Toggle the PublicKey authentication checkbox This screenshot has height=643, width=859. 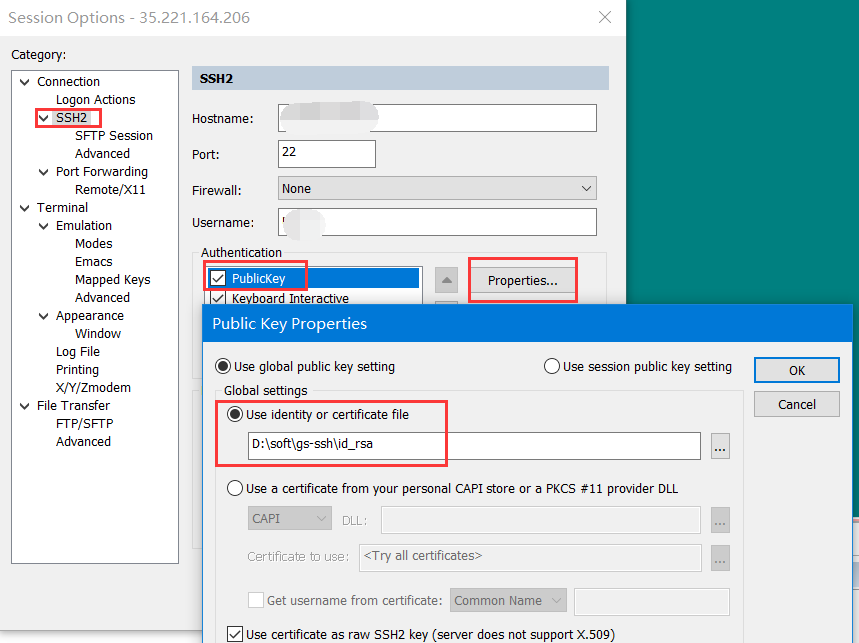point(218,278)
